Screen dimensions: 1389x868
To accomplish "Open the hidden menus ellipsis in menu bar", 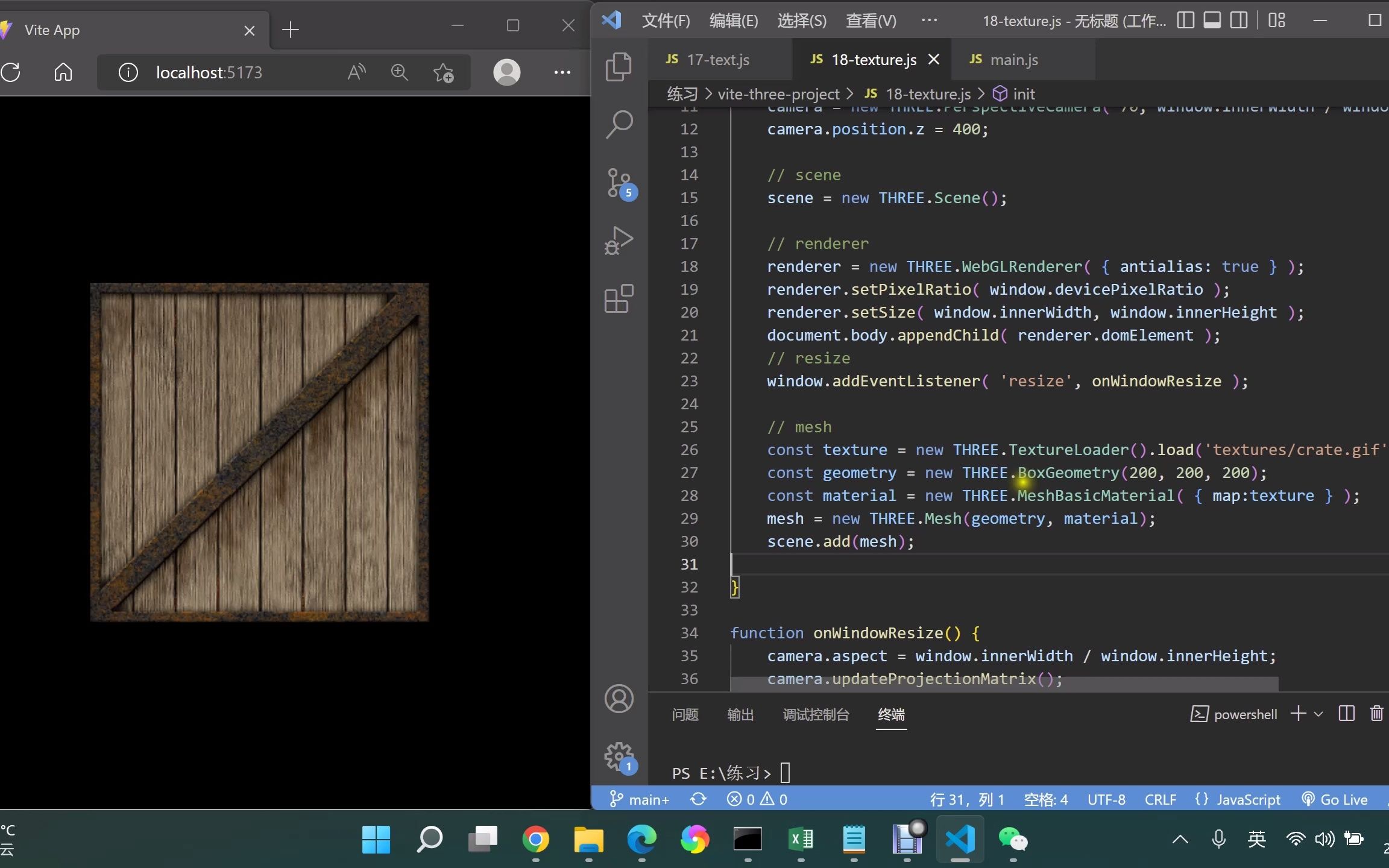I will click(929, 20).
